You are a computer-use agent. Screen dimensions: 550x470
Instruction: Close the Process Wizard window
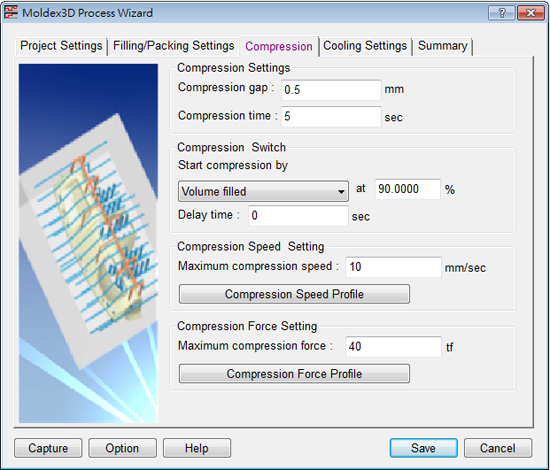[x=531, y=13]
